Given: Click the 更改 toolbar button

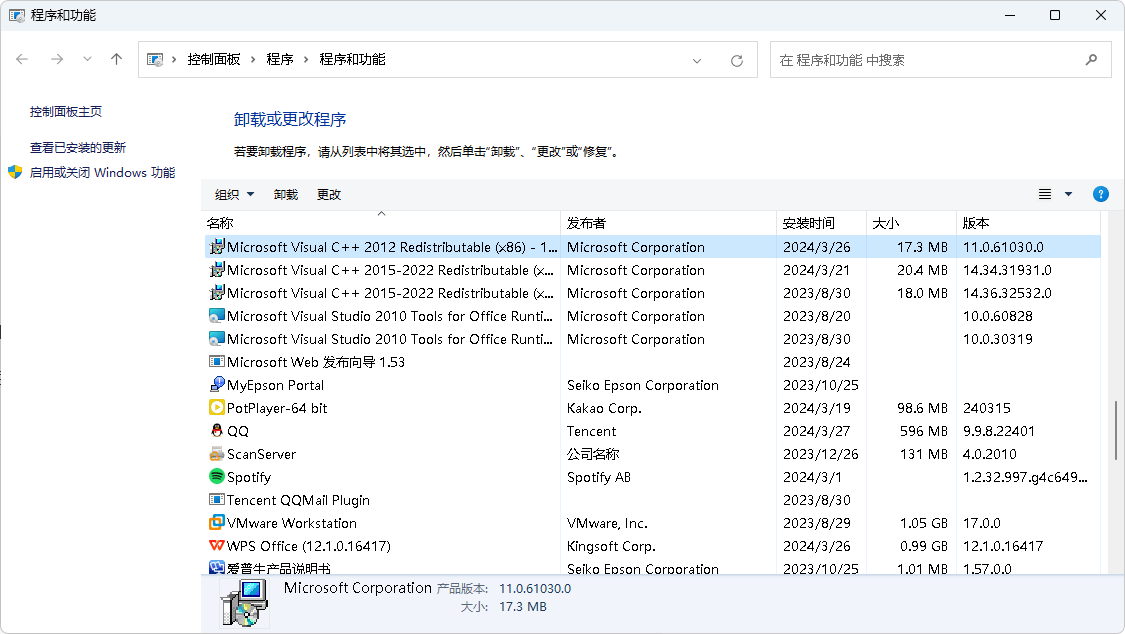Looking at the screenshot, I should tap(329, 194).
